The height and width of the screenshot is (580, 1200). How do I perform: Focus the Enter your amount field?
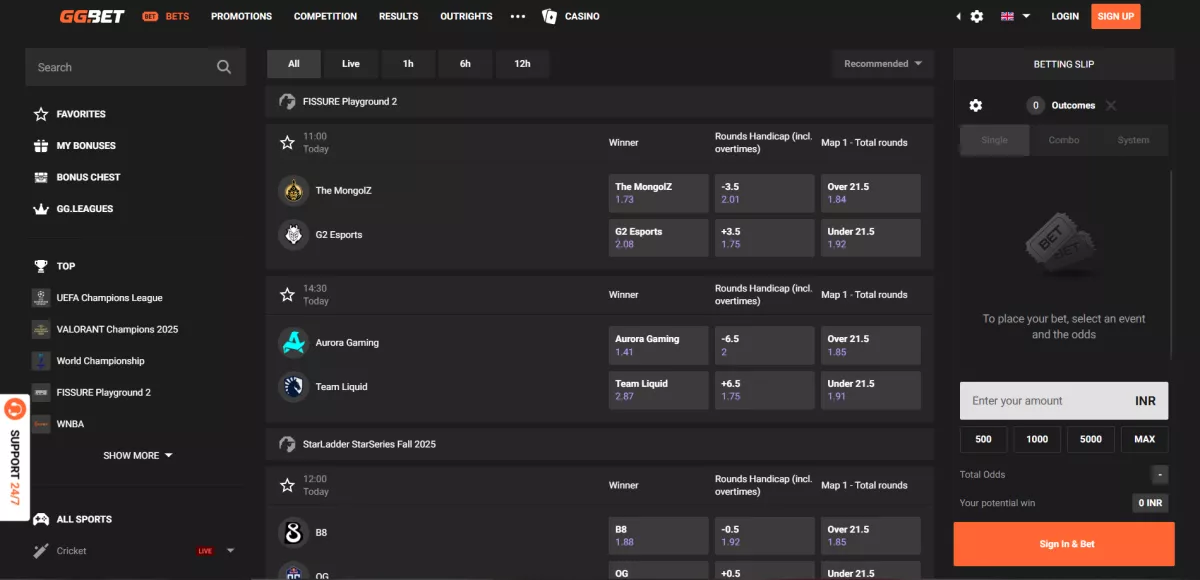tap(1064, 400)
